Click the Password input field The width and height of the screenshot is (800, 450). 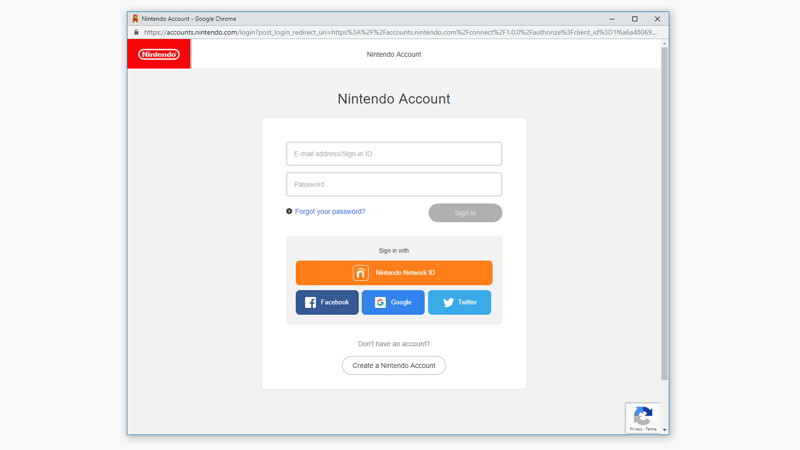394,184
